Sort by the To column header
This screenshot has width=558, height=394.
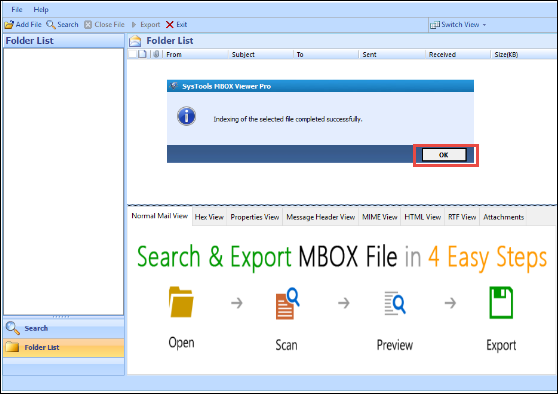click(x=326, y=54)
